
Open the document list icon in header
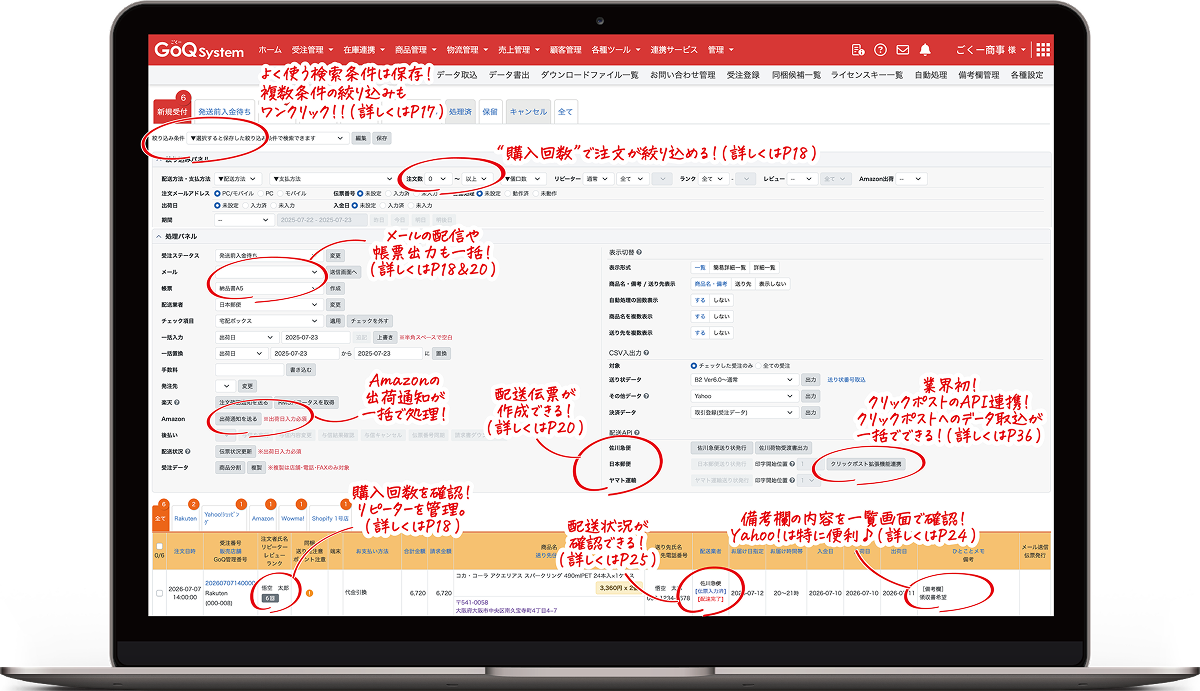[x=857, y=50]
